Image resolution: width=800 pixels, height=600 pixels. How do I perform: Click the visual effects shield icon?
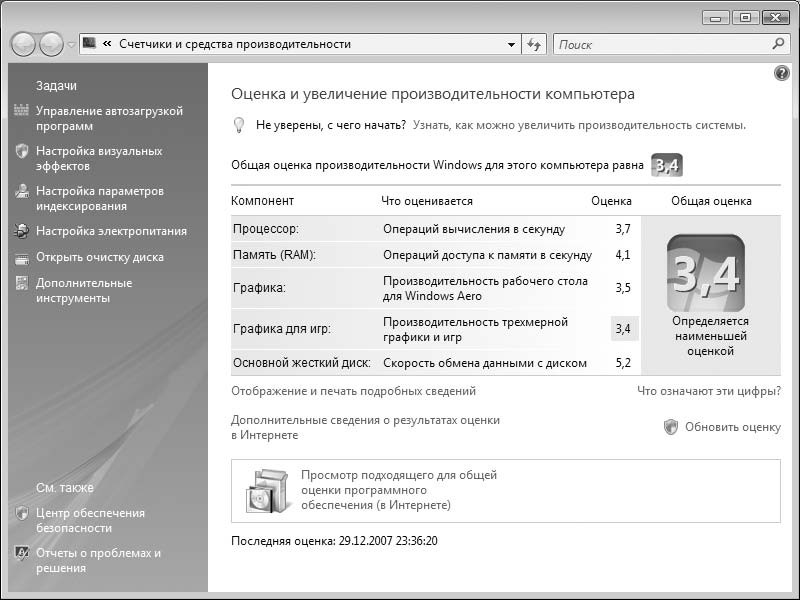tap(21, 151)
